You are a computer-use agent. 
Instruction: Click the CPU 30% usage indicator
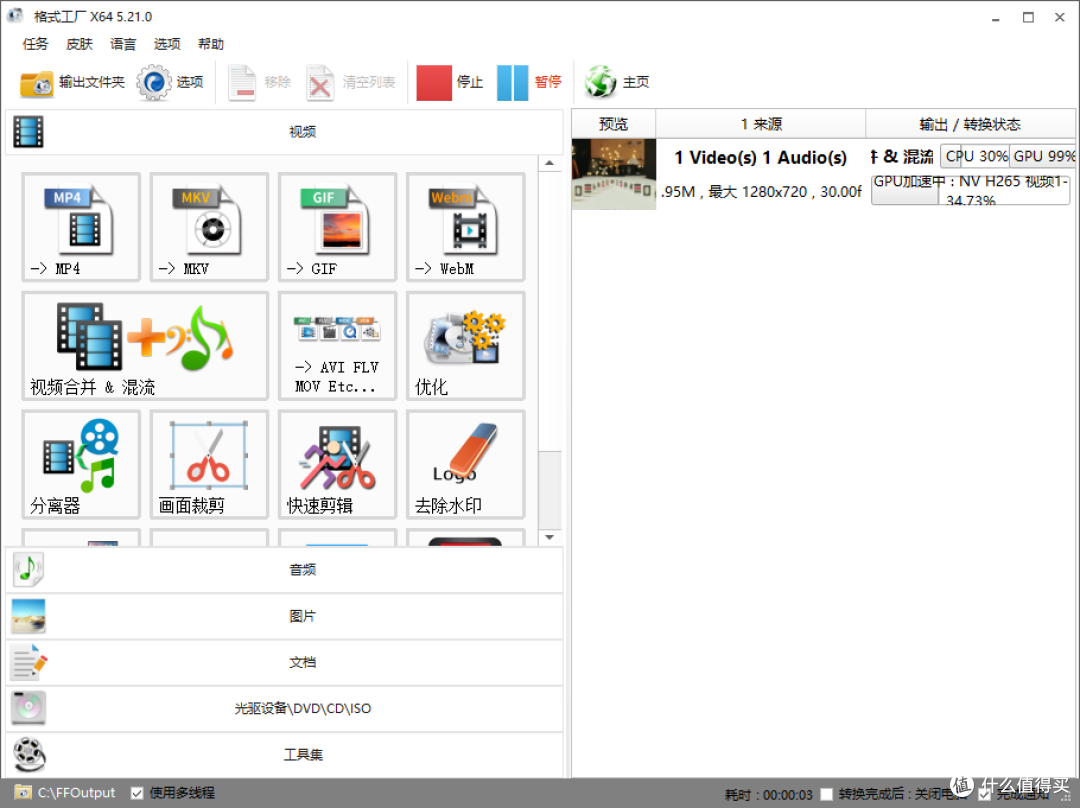(x=975, y=156)
